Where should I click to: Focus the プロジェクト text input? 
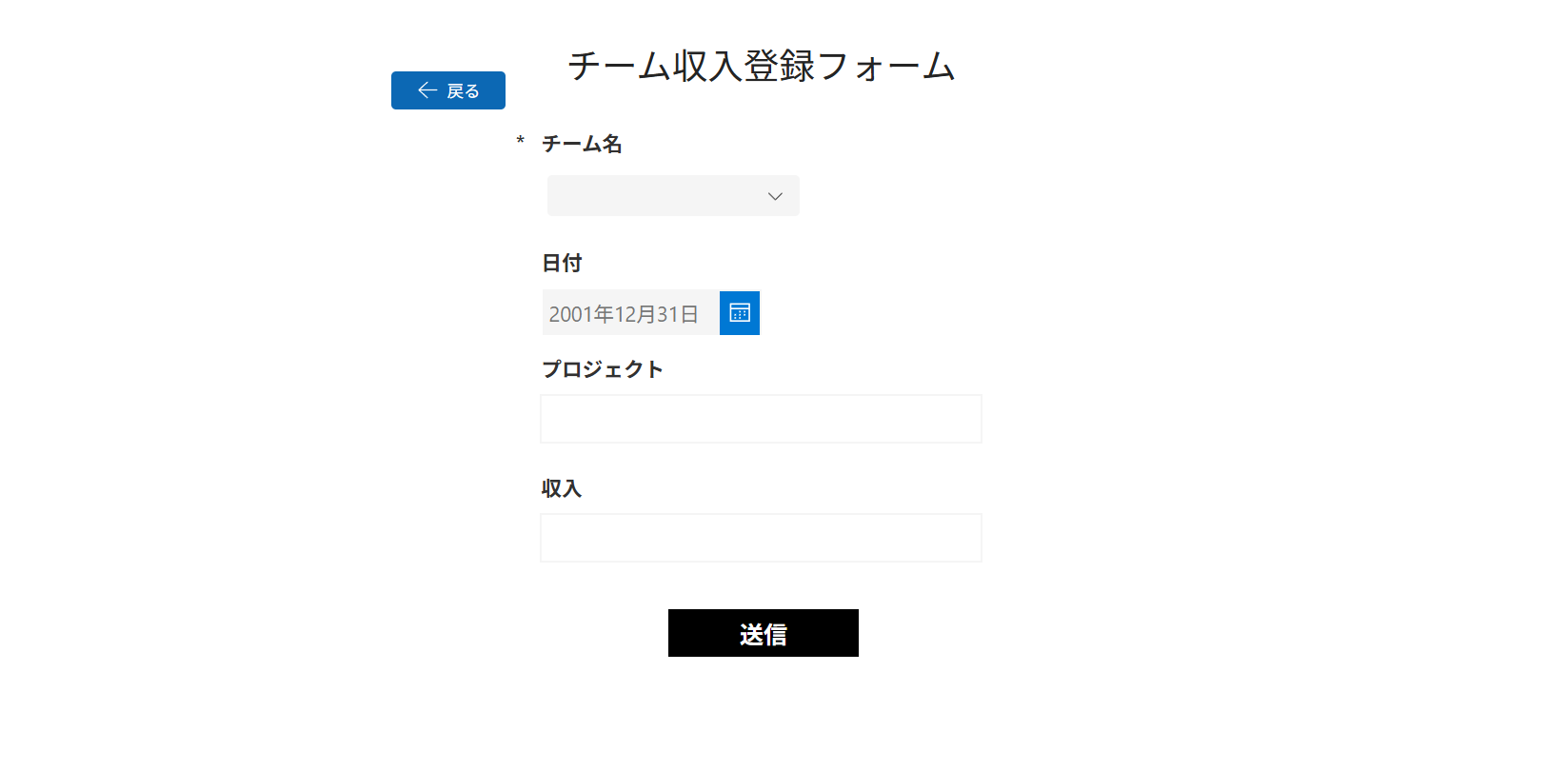[x=761, y=419]
